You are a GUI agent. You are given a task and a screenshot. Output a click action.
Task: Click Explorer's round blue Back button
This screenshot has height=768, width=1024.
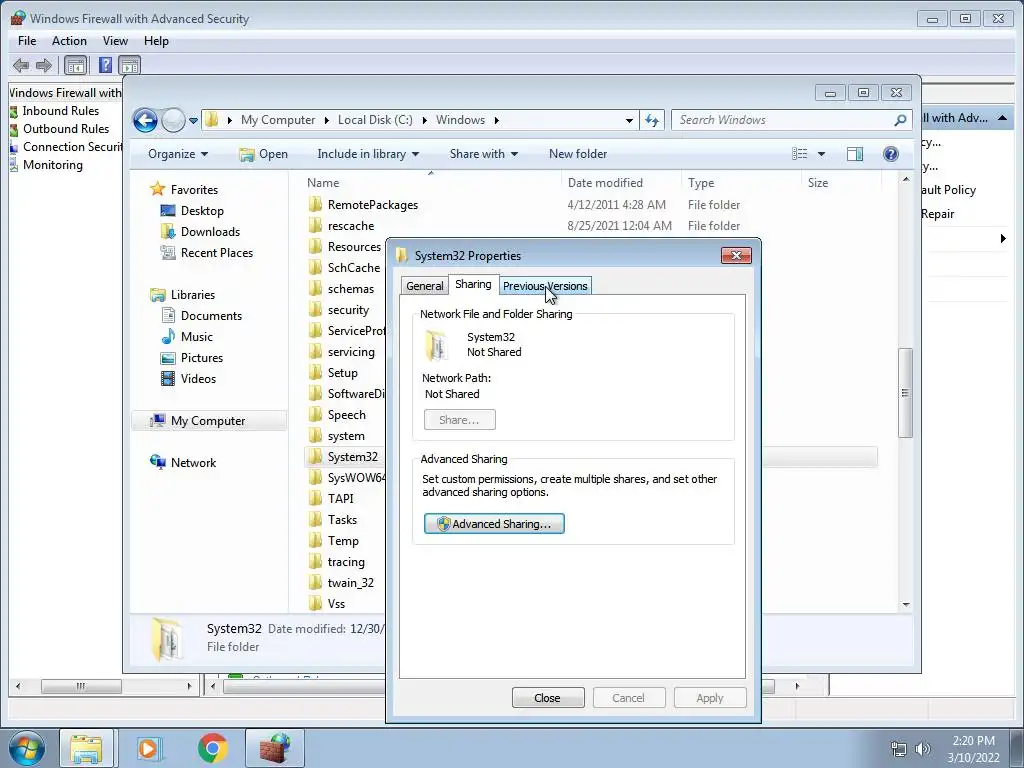(145, 120)
